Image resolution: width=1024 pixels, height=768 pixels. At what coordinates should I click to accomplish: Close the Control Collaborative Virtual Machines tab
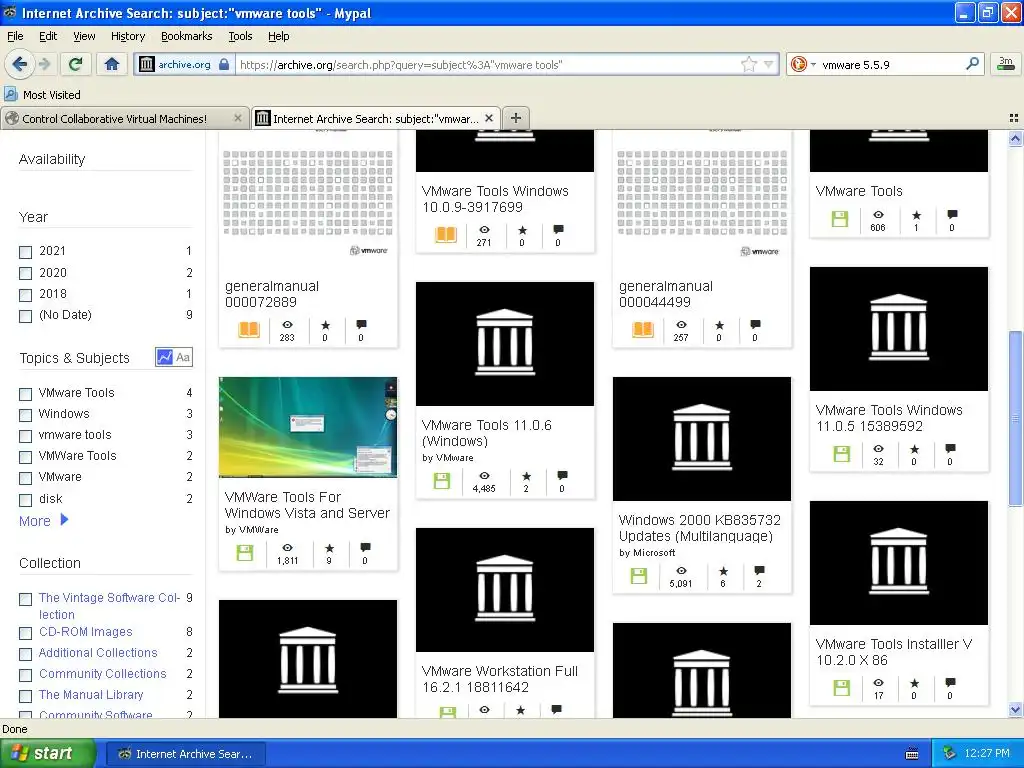point(238,118)
